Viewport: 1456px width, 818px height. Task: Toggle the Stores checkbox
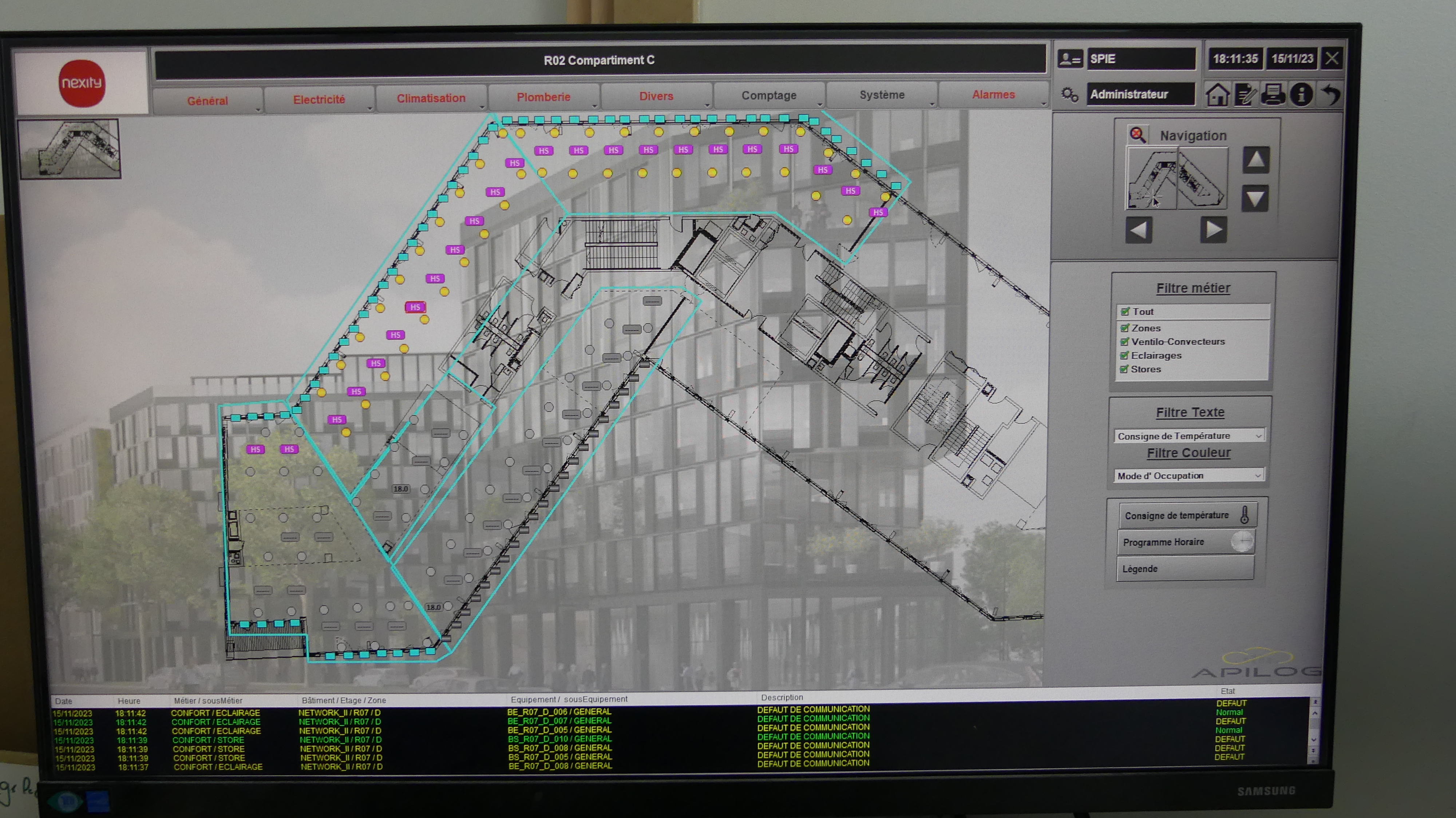1124,369
